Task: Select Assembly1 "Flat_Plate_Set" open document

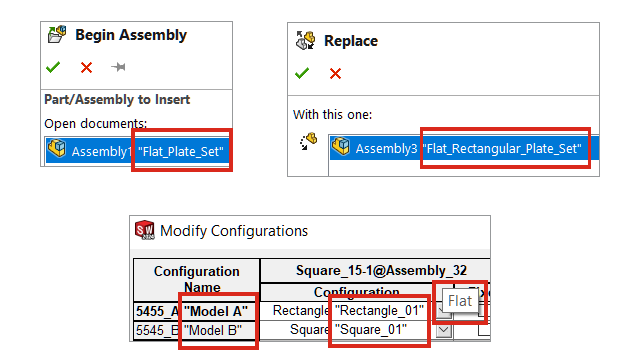Action: point(137,151)
